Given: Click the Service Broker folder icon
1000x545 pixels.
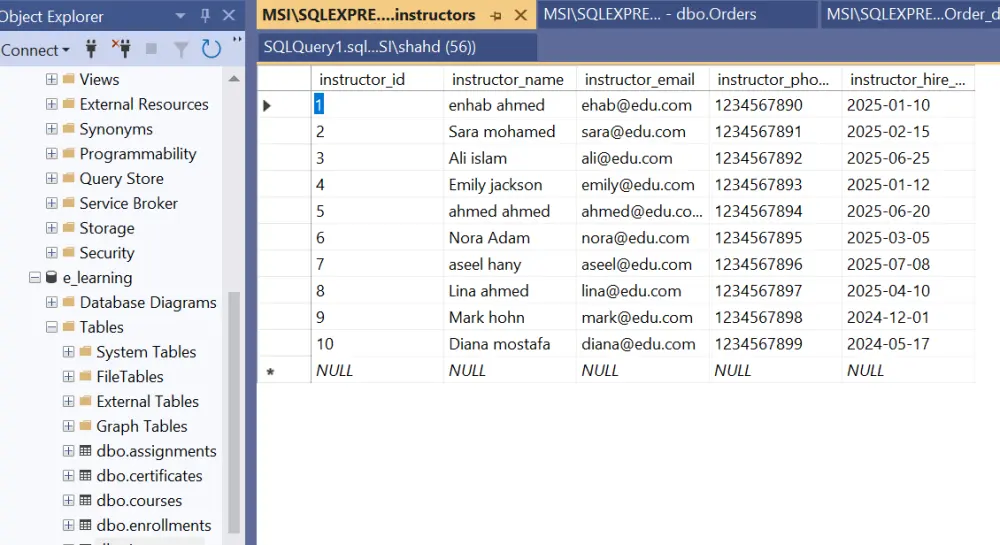Looking at the screenshot, I should pos(69,203).
